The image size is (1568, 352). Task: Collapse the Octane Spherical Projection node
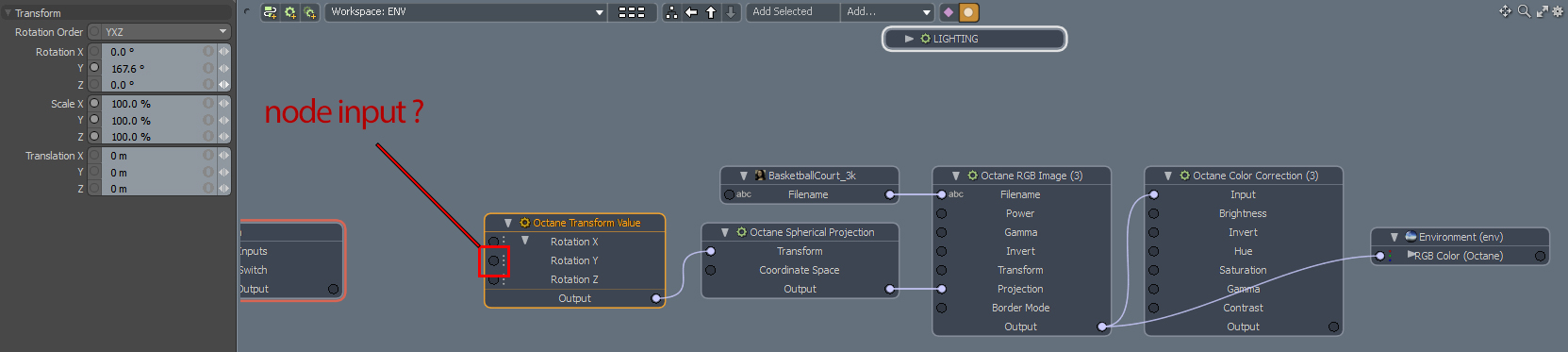(x=725, y=232)
